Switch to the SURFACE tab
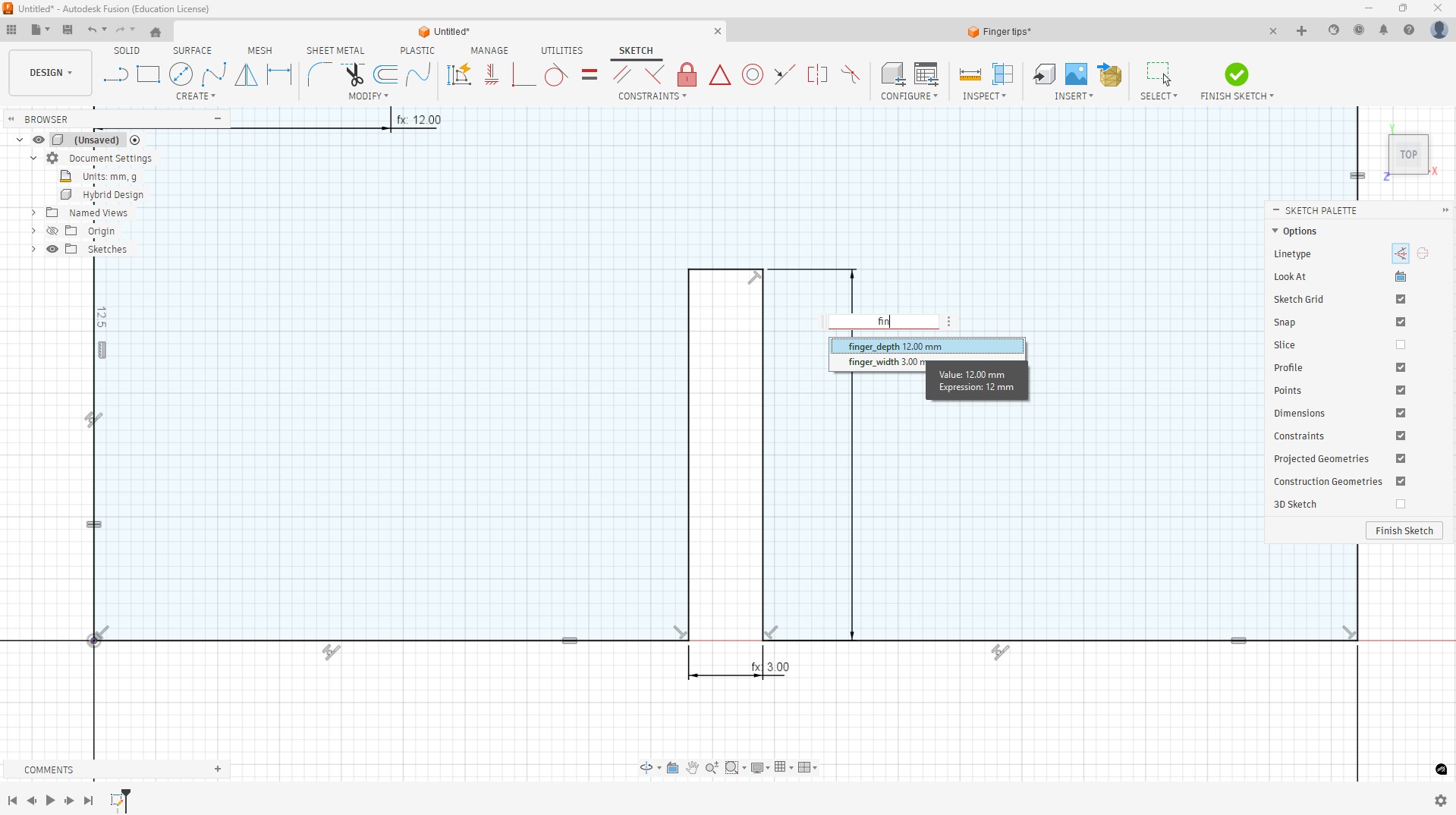The image size is (1456, 815). pyautogui.click(x=192, y=51)
